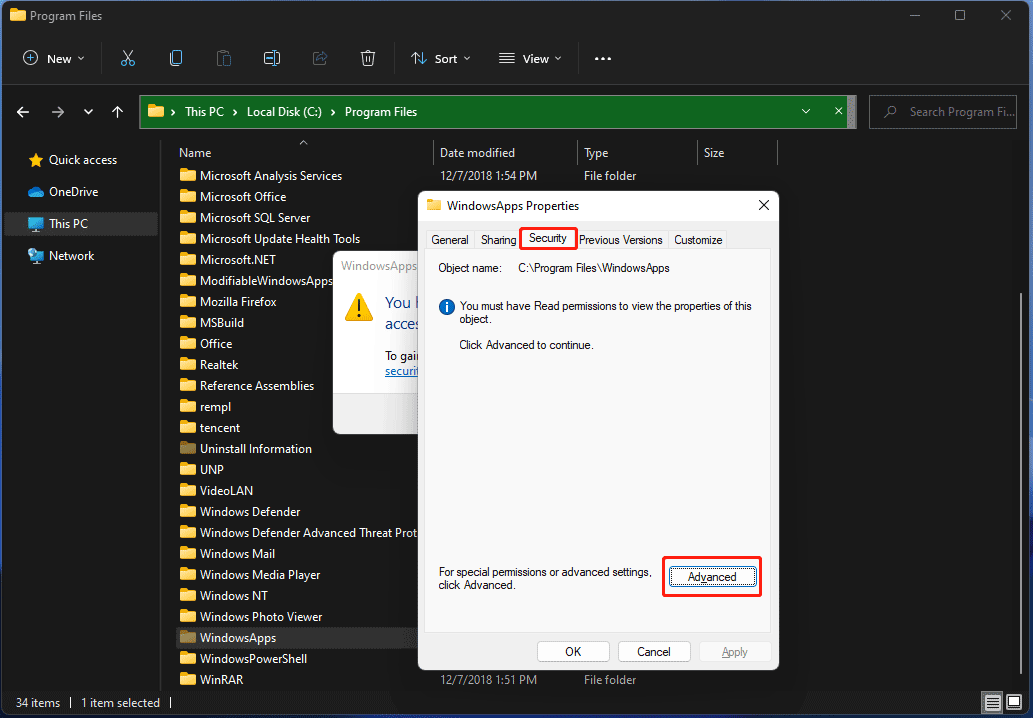Go up one folder level arrow
This screenshot has width=1033, height=718.
coord(118,112)
